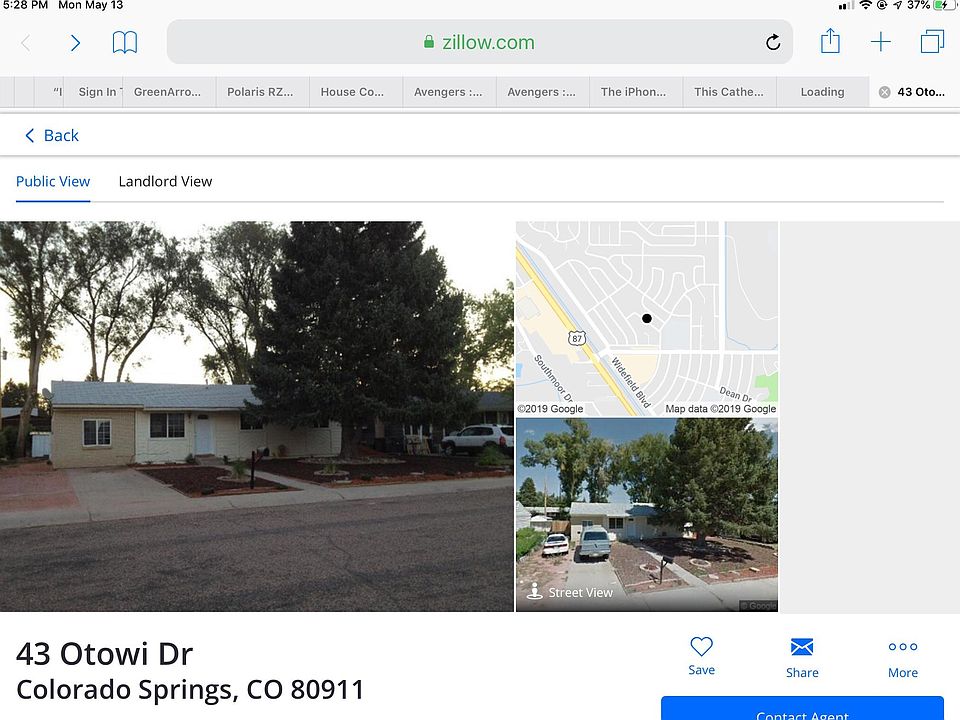Save listing with heart icon
Image resolution: width=960 pixels, height=720 pixels.
702,656
